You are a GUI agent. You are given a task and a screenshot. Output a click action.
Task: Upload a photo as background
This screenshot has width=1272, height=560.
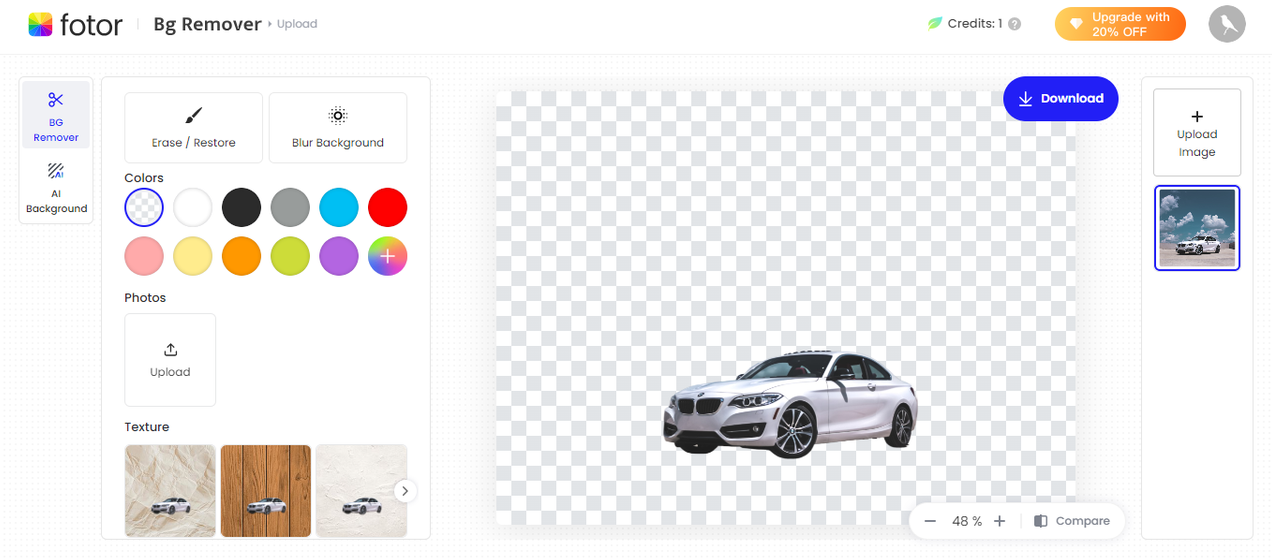point(170,360)
